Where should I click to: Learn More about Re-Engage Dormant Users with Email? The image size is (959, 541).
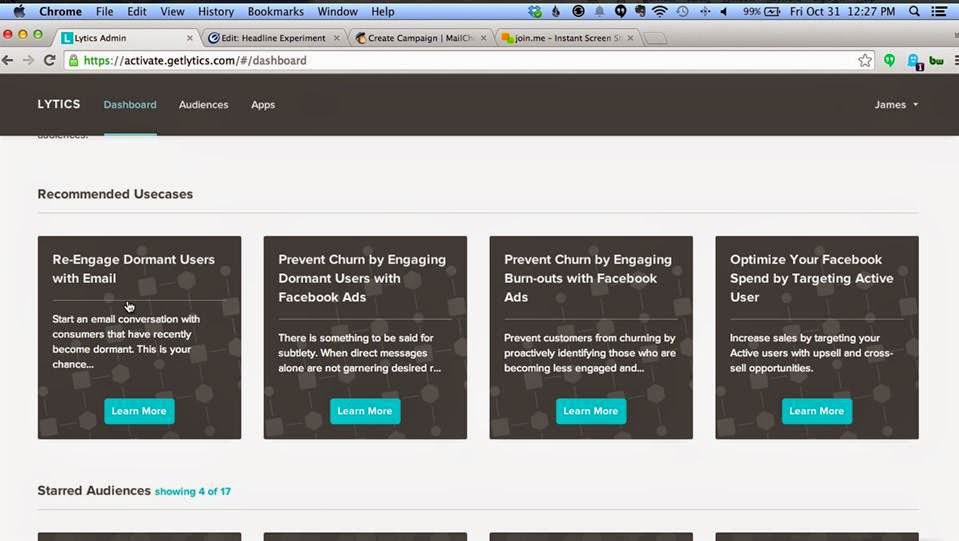point(139,411)
